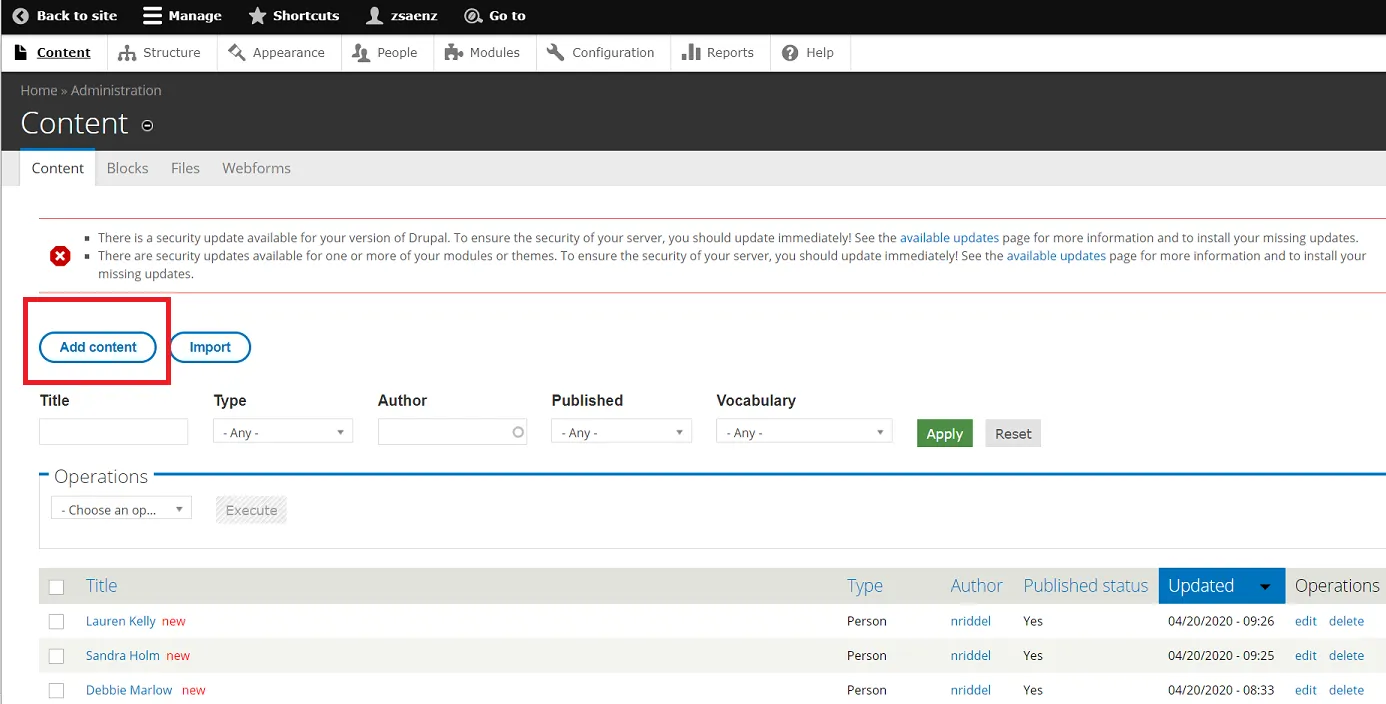Open the Reports admin section
This screenshot has height=704, width=1386.
728,52
